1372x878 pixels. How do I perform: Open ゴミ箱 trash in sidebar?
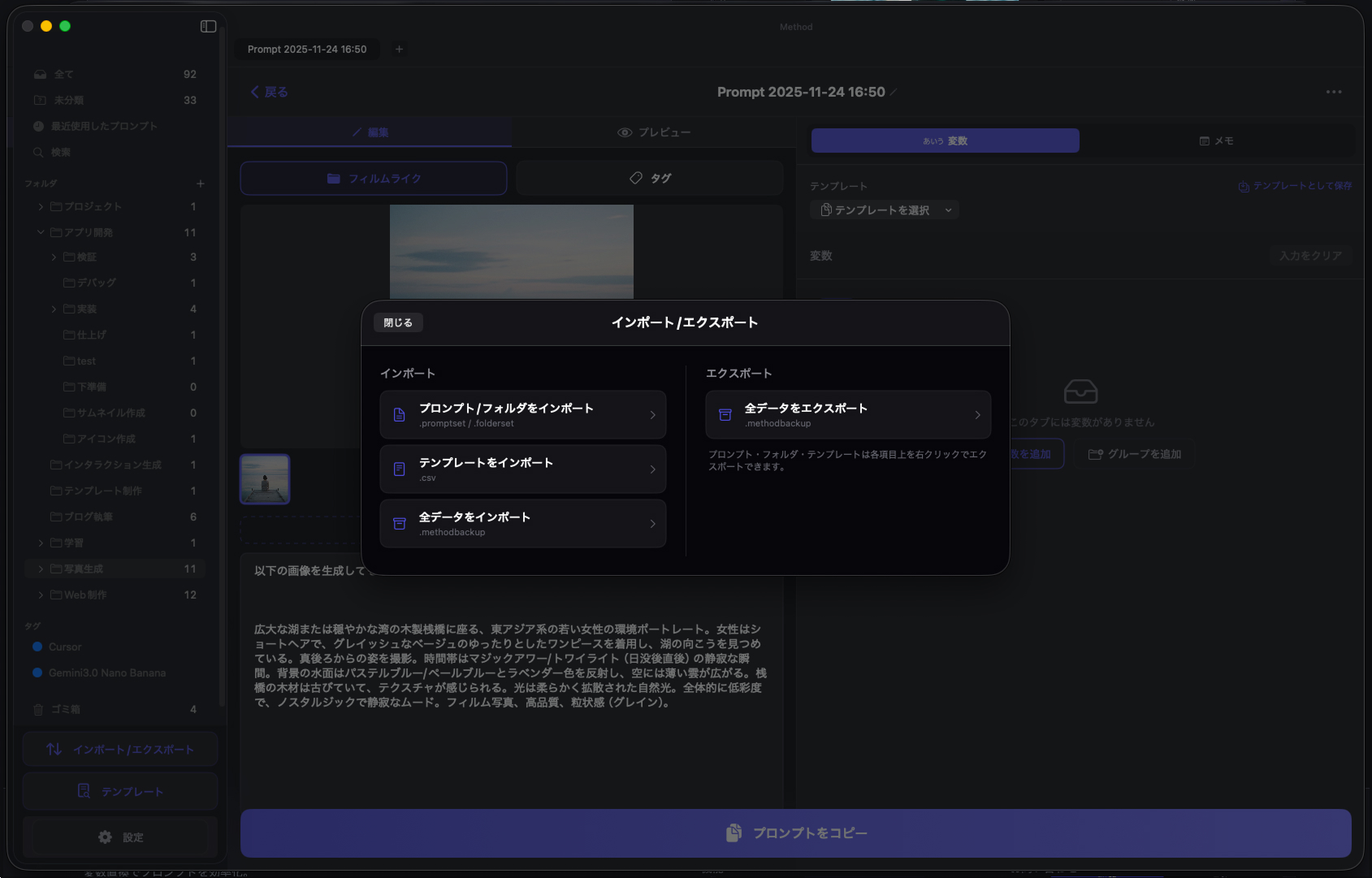click(65, 709)
